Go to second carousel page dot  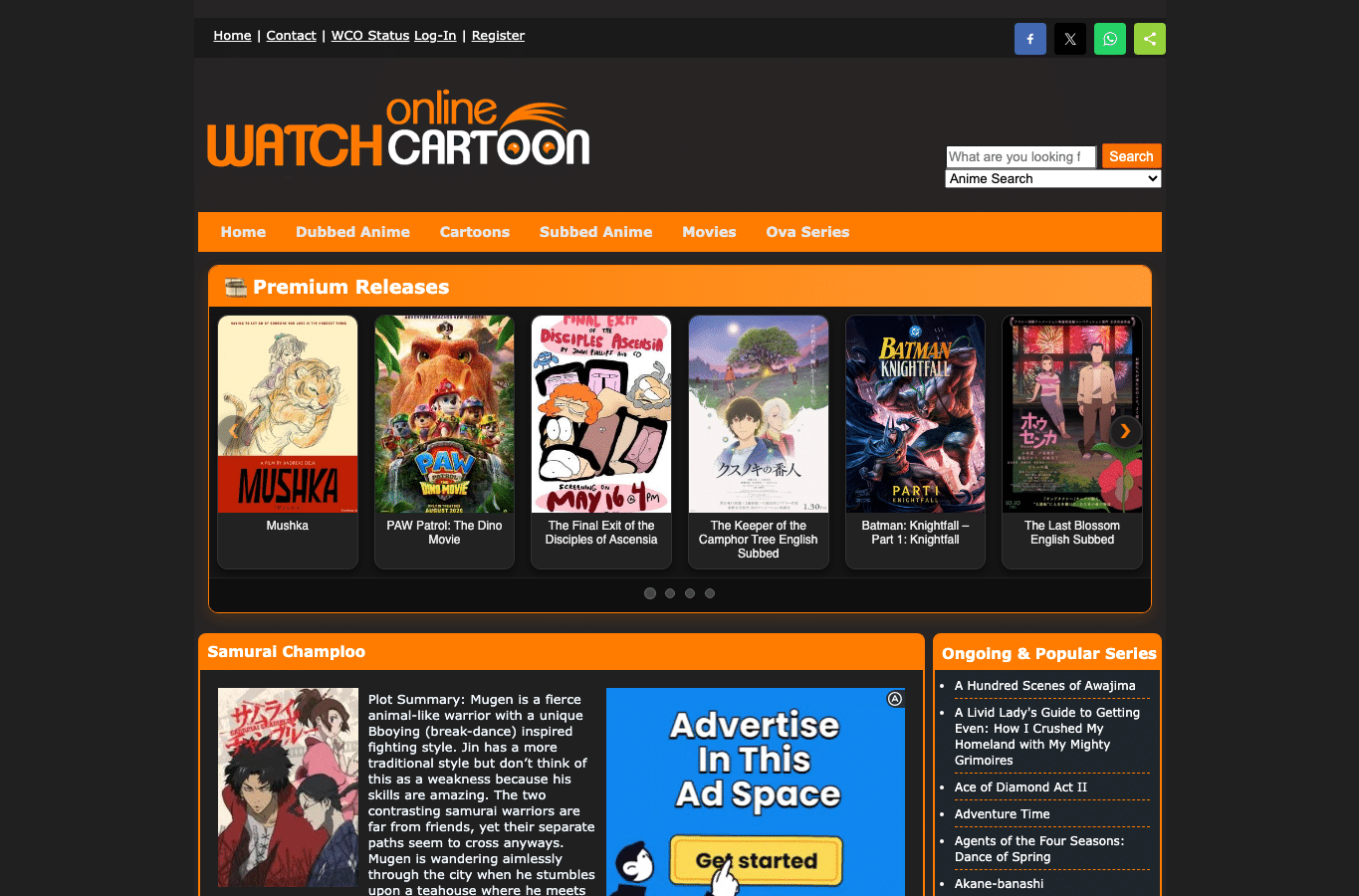670,593
